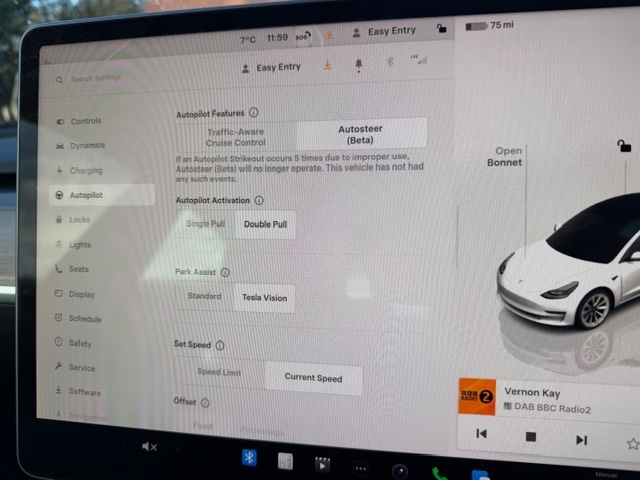The height and width of the screenshot is (480, 640).
Task: Tap download arrow in top status bar
Action: 329,36
